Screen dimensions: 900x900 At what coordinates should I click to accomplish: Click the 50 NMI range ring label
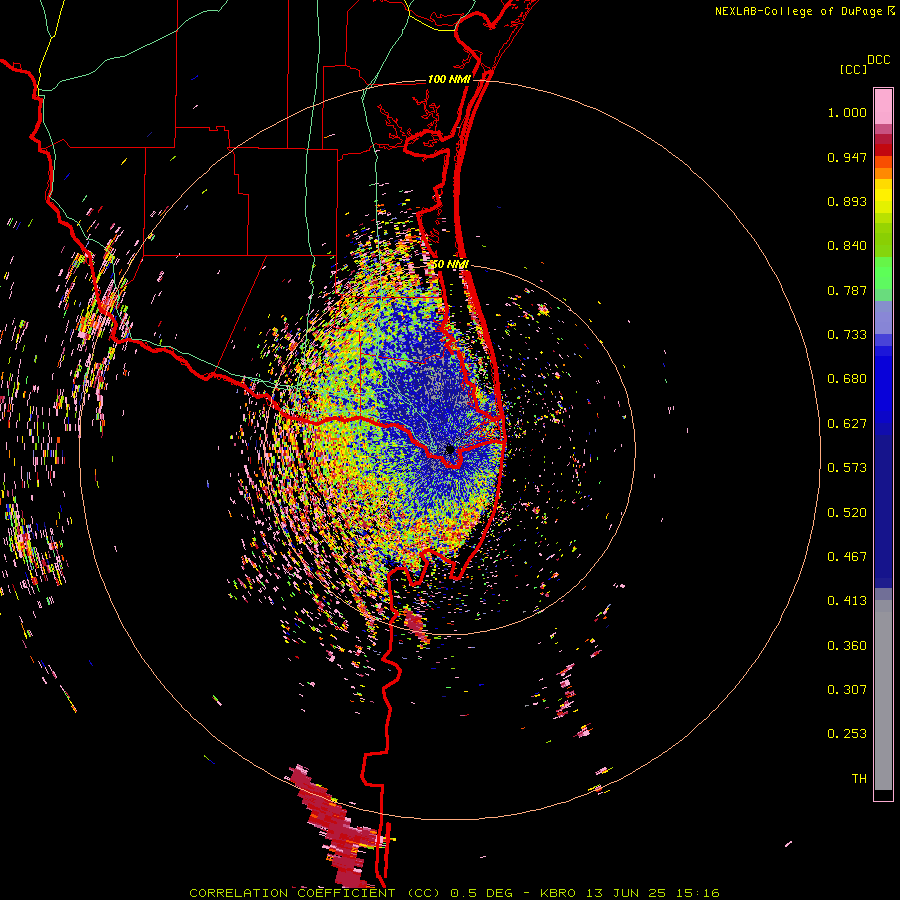point(449,264)
